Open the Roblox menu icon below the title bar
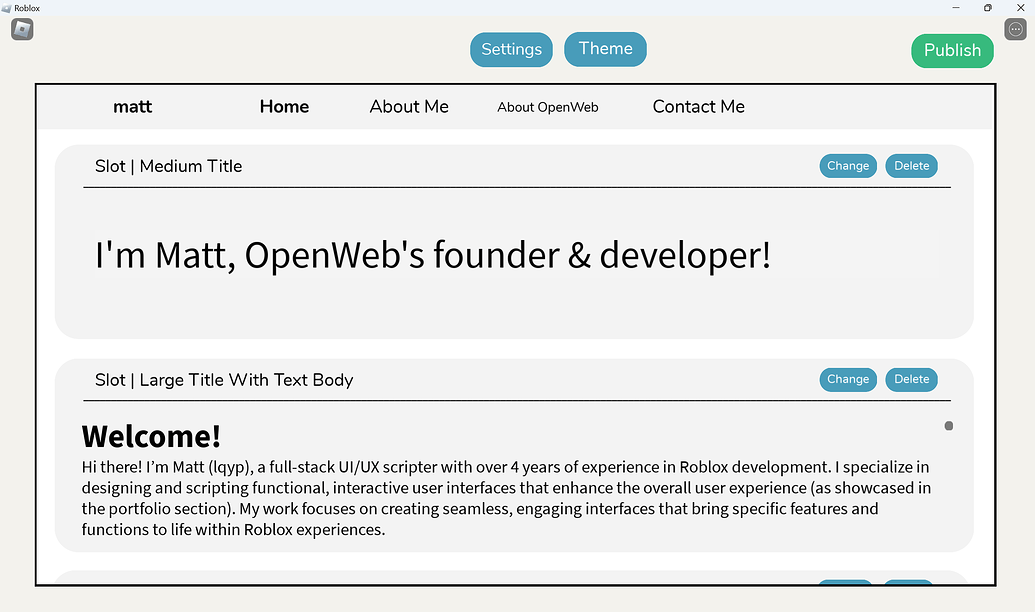The height and width of the screenshot is (612, 1035). tap(21, 29)
